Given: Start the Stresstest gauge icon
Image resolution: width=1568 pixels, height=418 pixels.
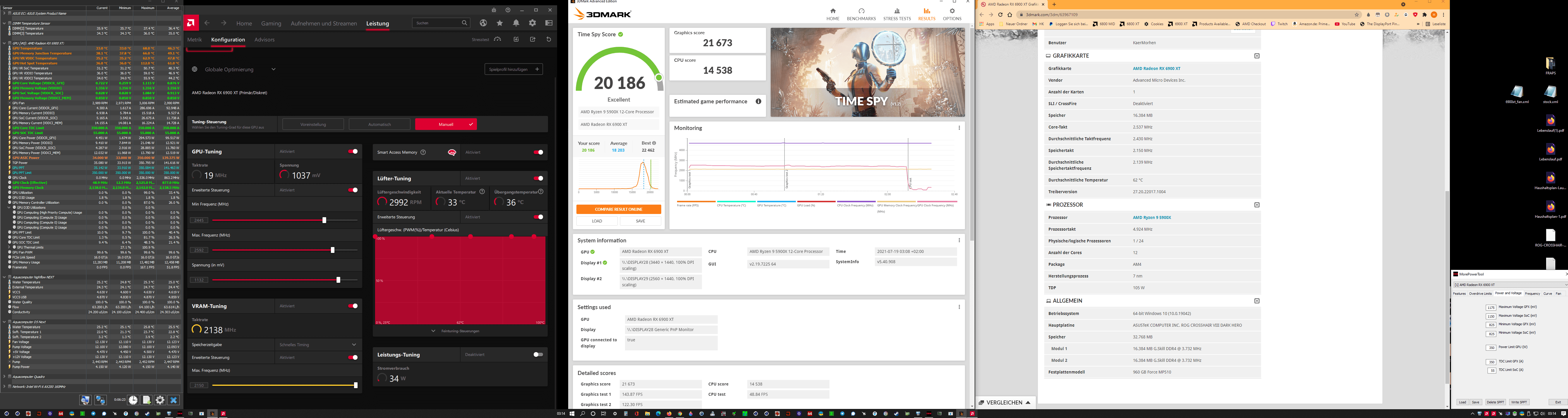Looking at the screenshot, I should pos(497,40).
